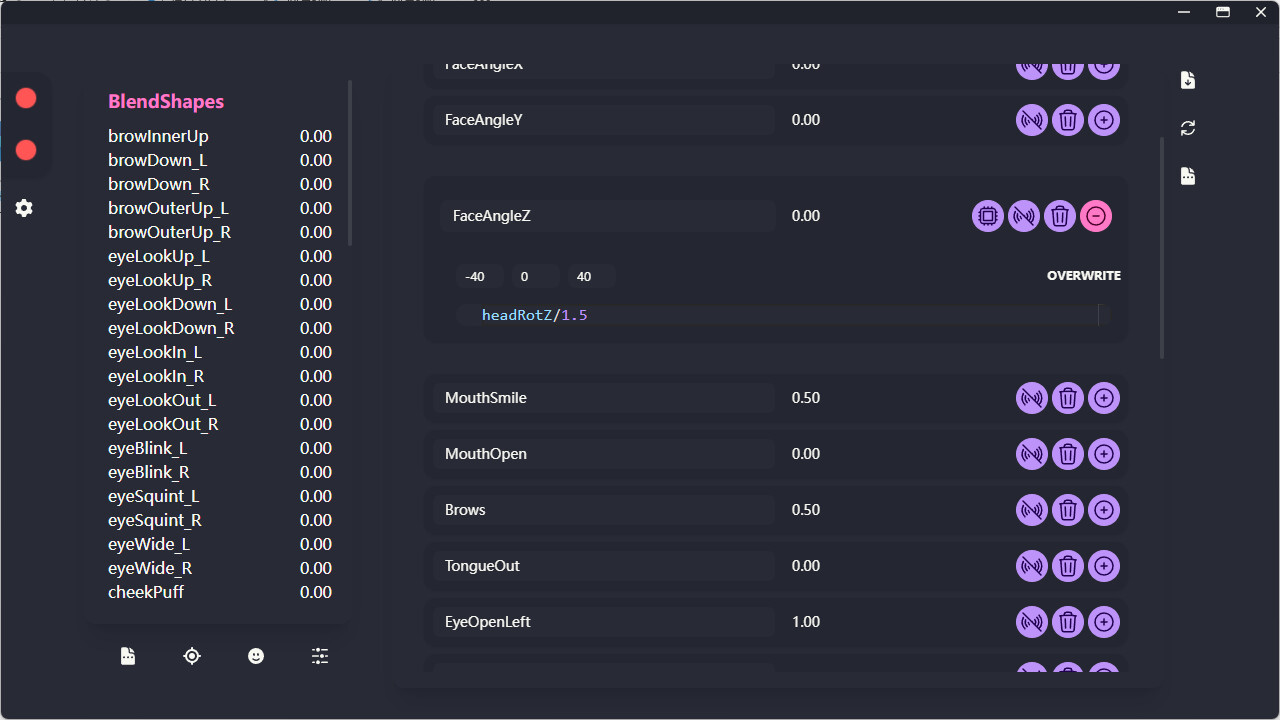Image resolution: width=1280 pixels, height=720 pixels.
Task: Click the chip icon on FaceAngleZ row
Action: (x=988, y=215)
